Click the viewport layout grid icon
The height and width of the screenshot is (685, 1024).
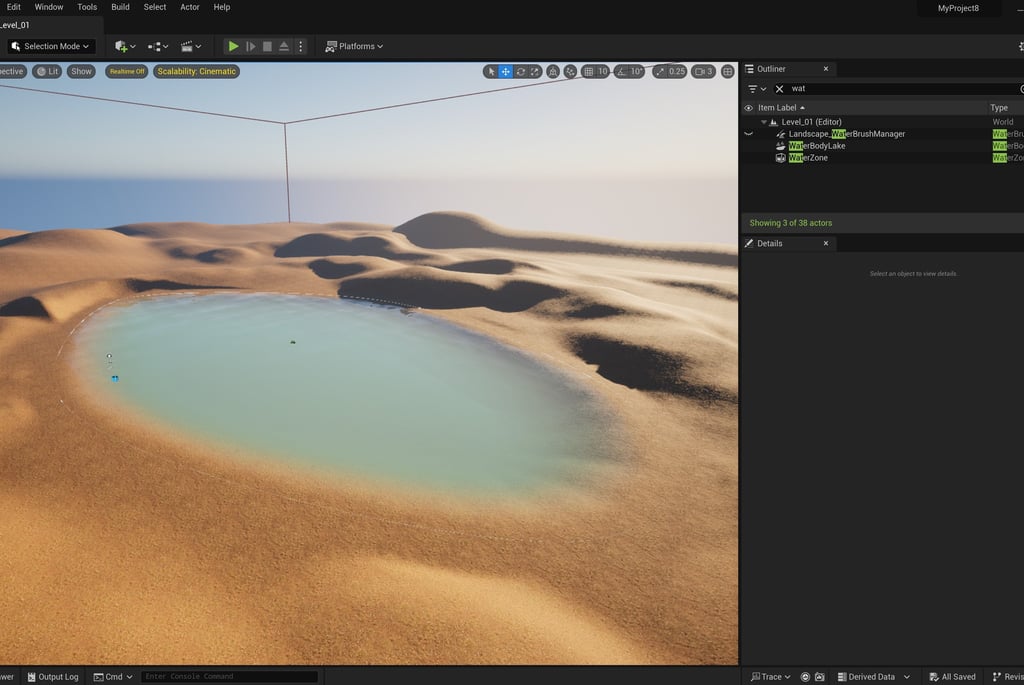[x=728, y=72]
